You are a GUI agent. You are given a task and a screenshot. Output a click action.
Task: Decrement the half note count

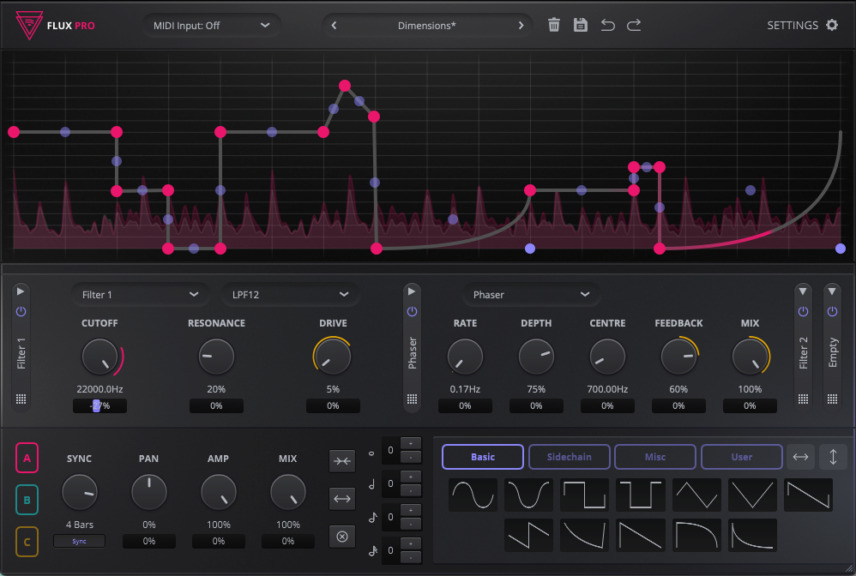pos(411,490)
